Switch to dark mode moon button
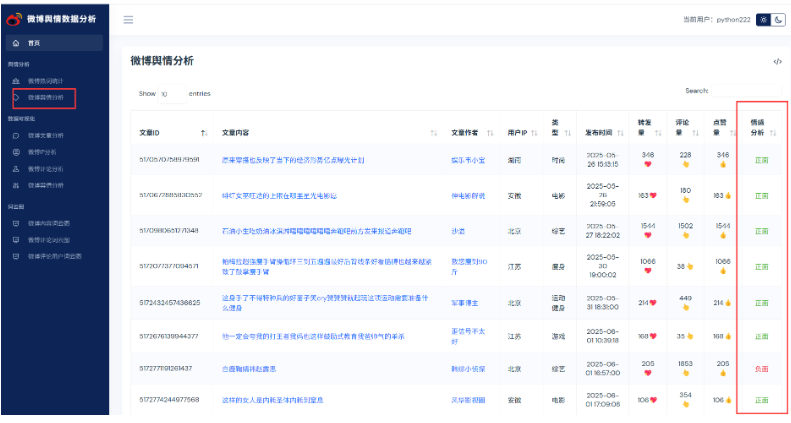 pyautogui.click(x=778, y=20)
